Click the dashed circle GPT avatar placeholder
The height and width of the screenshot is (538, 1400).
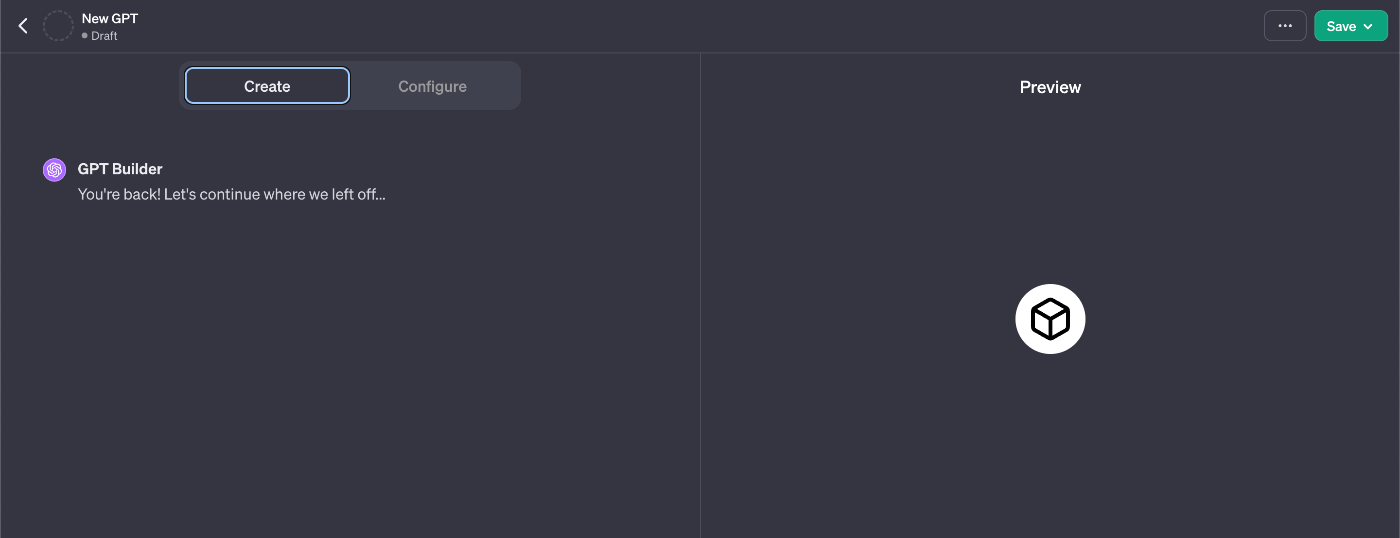[58, 26]
